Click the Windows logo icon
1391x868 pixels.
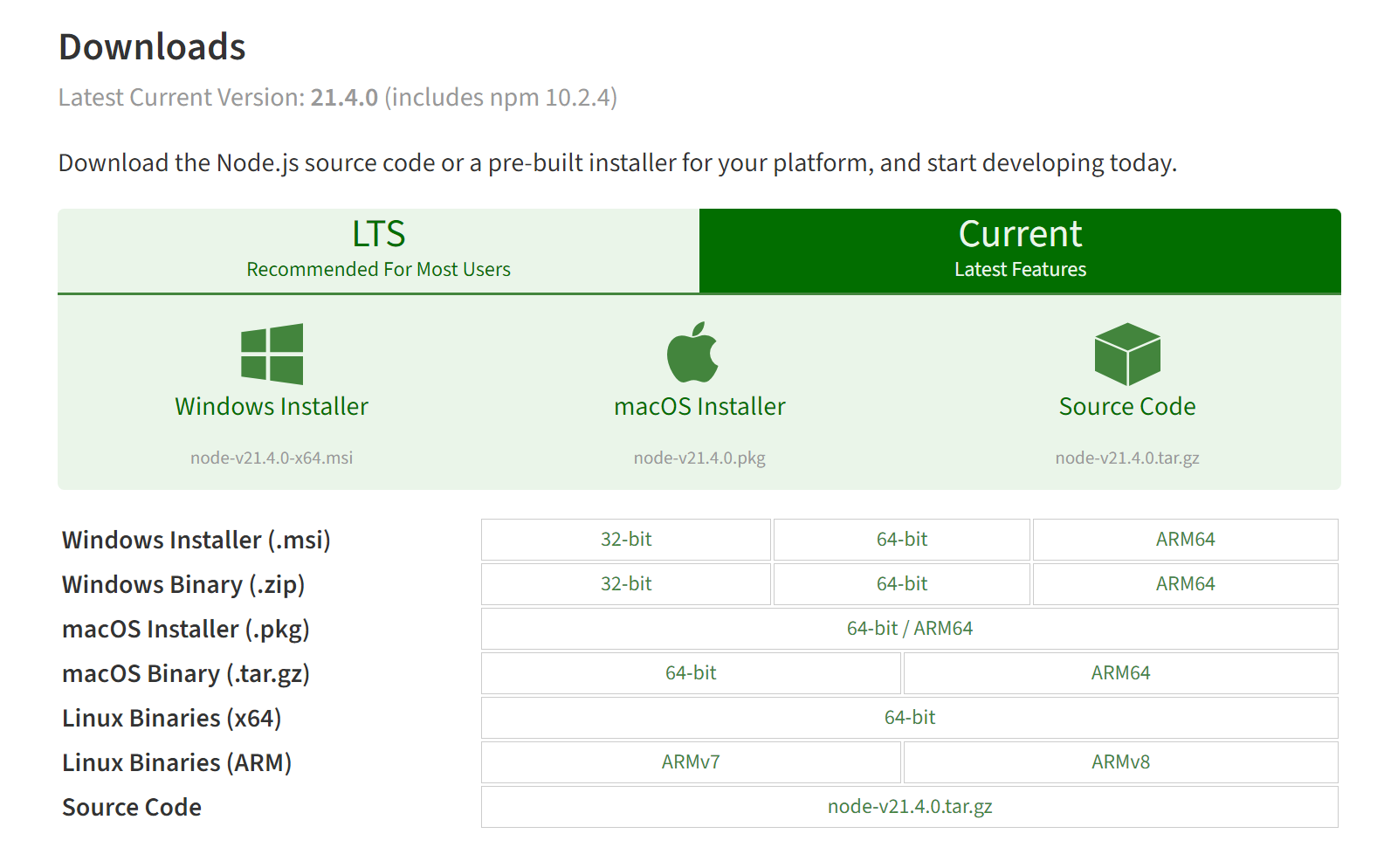click(272, 354)
